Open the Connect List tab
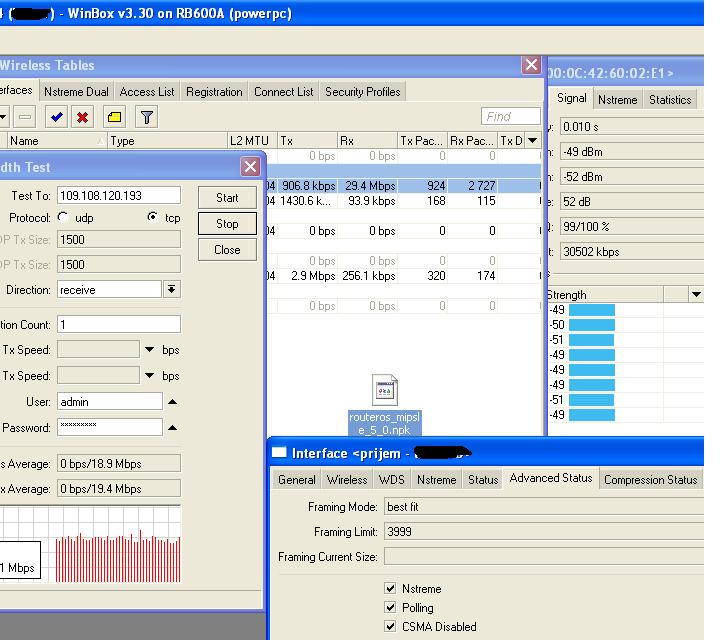Image resolution: width=720 pixels, height=640 pixels. click(283, 92)
